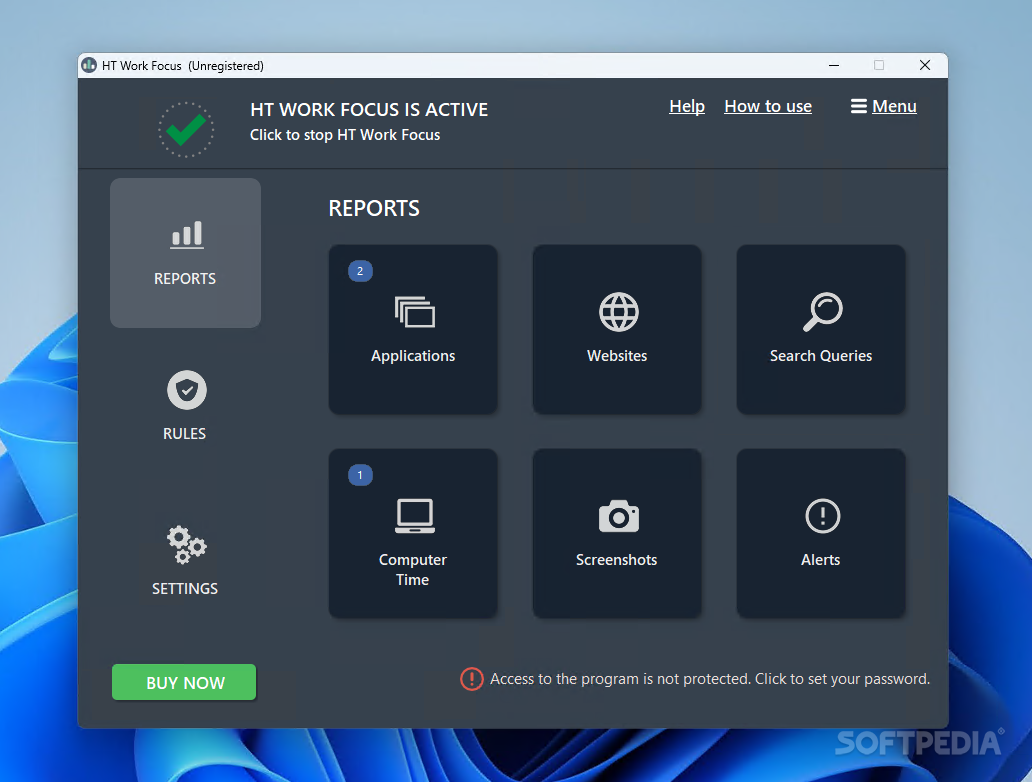Click the Applications tile label

point(413,356)
